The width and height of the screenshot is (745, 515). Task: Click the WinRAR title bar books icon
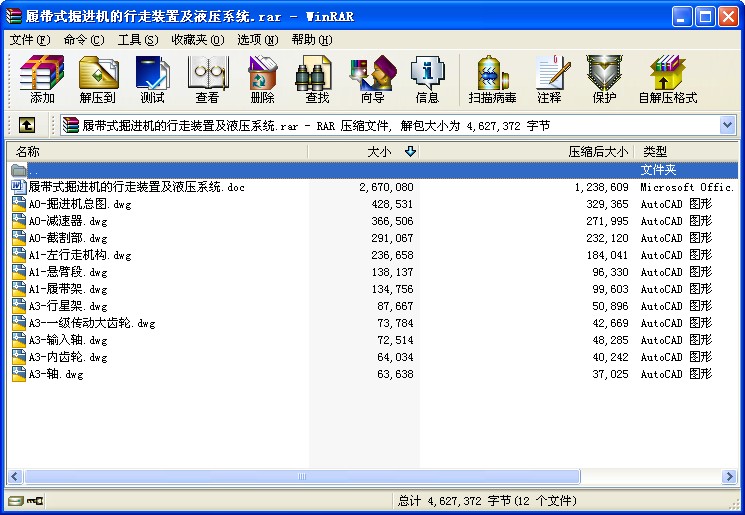coord(13,16)
